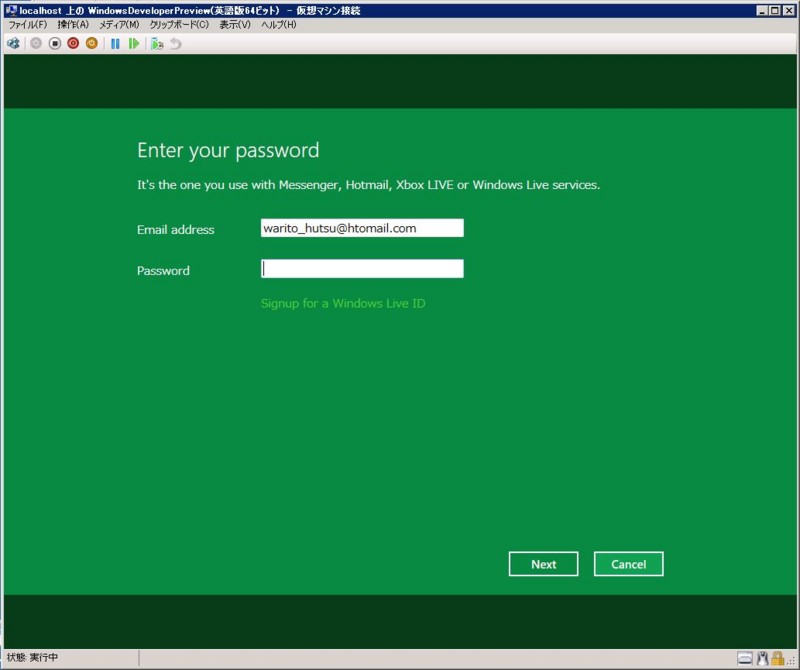Image resolution: width=800 pixels, height=670 pixels.
Task: Grab the window resize grip corner
Action: coord(792,661)
